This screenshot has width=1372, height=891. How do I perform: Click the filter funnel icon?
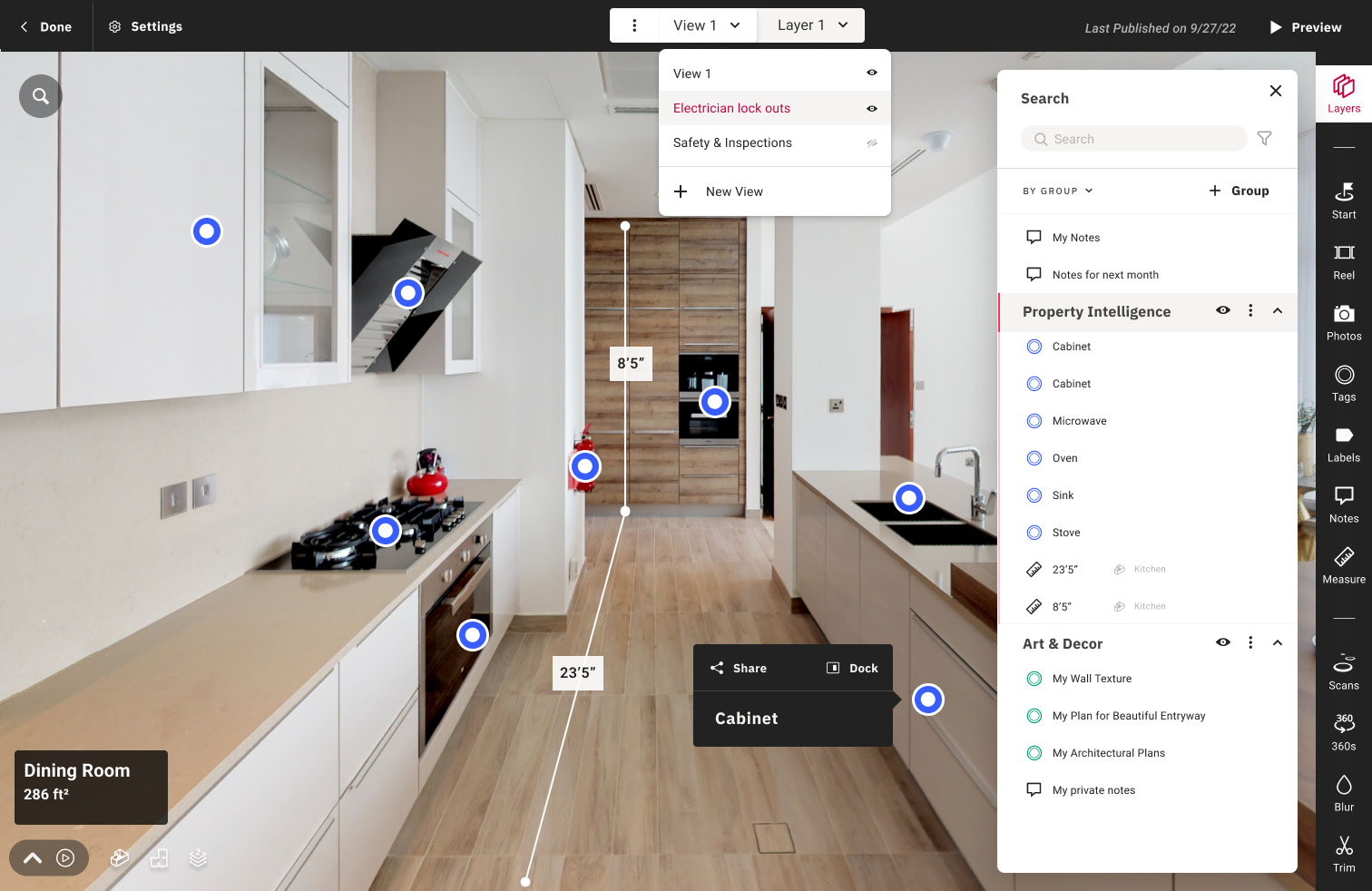(x=1264, y=139)
